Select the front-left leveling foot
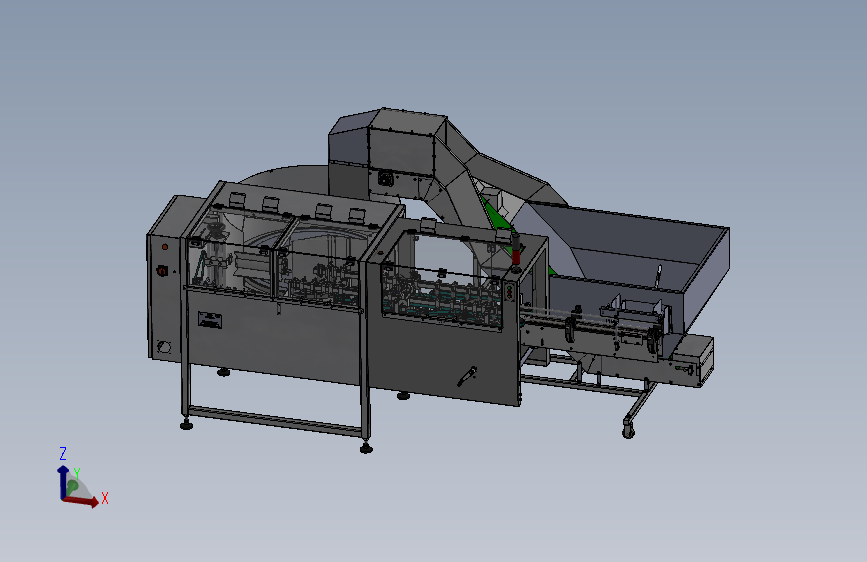 tap(186, 424)
